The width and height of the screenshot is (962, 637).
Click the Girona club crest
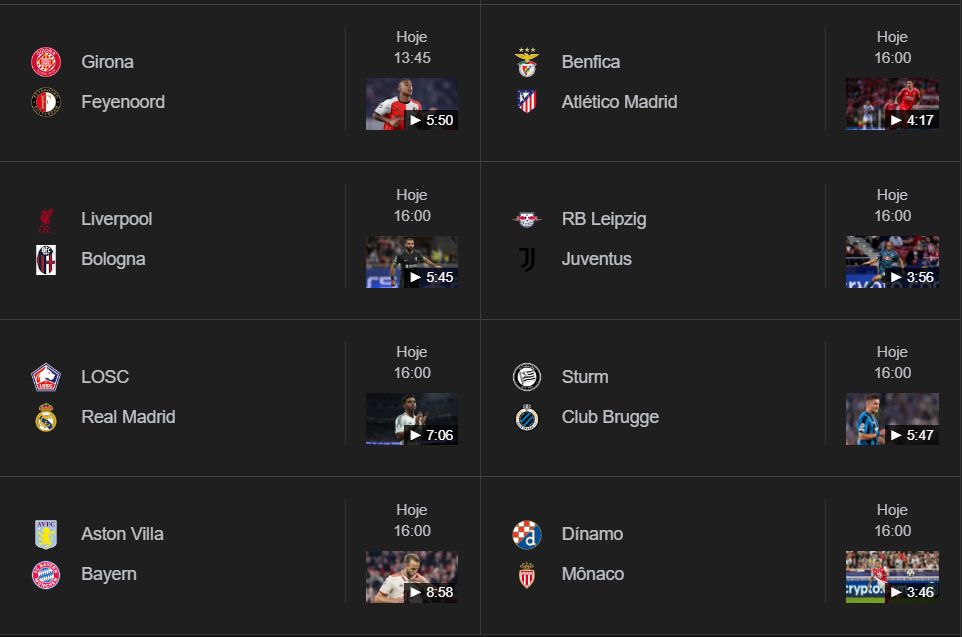[x=46, y=62]
